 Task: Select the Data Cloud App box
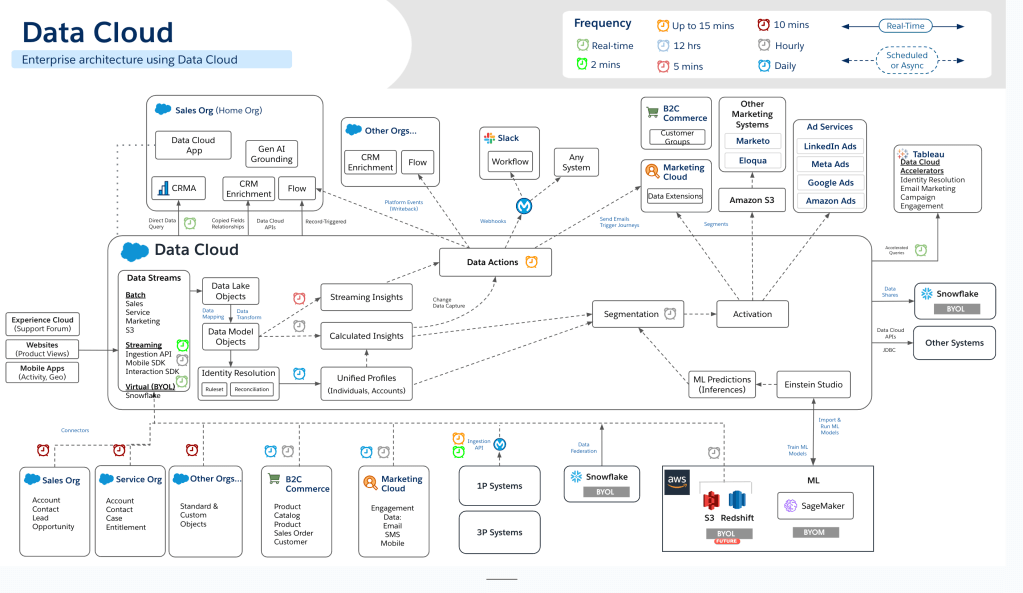click(193, 145)
